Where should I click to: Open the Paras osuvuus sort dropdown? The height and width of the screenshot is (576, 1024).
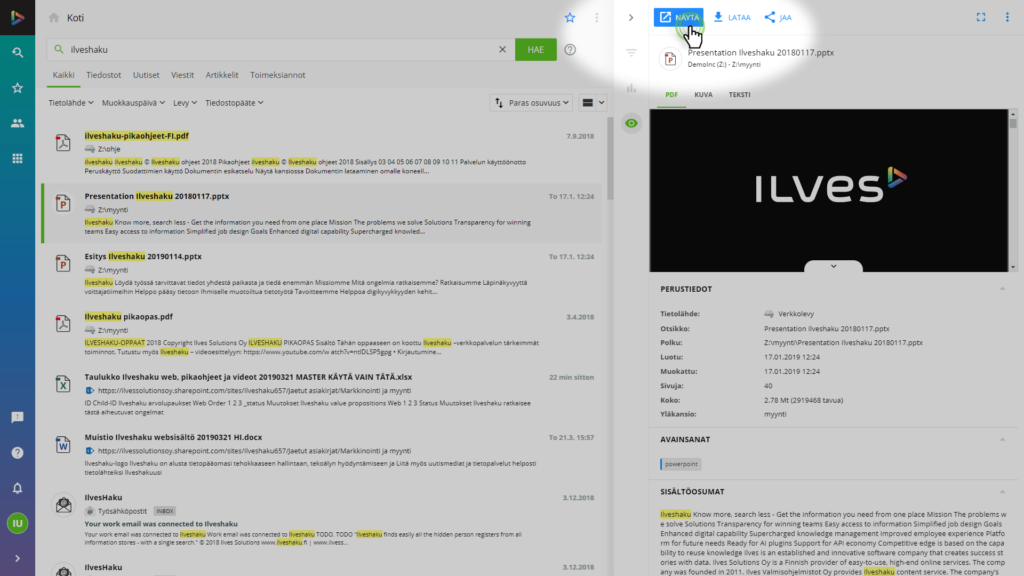tap(531, 103)
